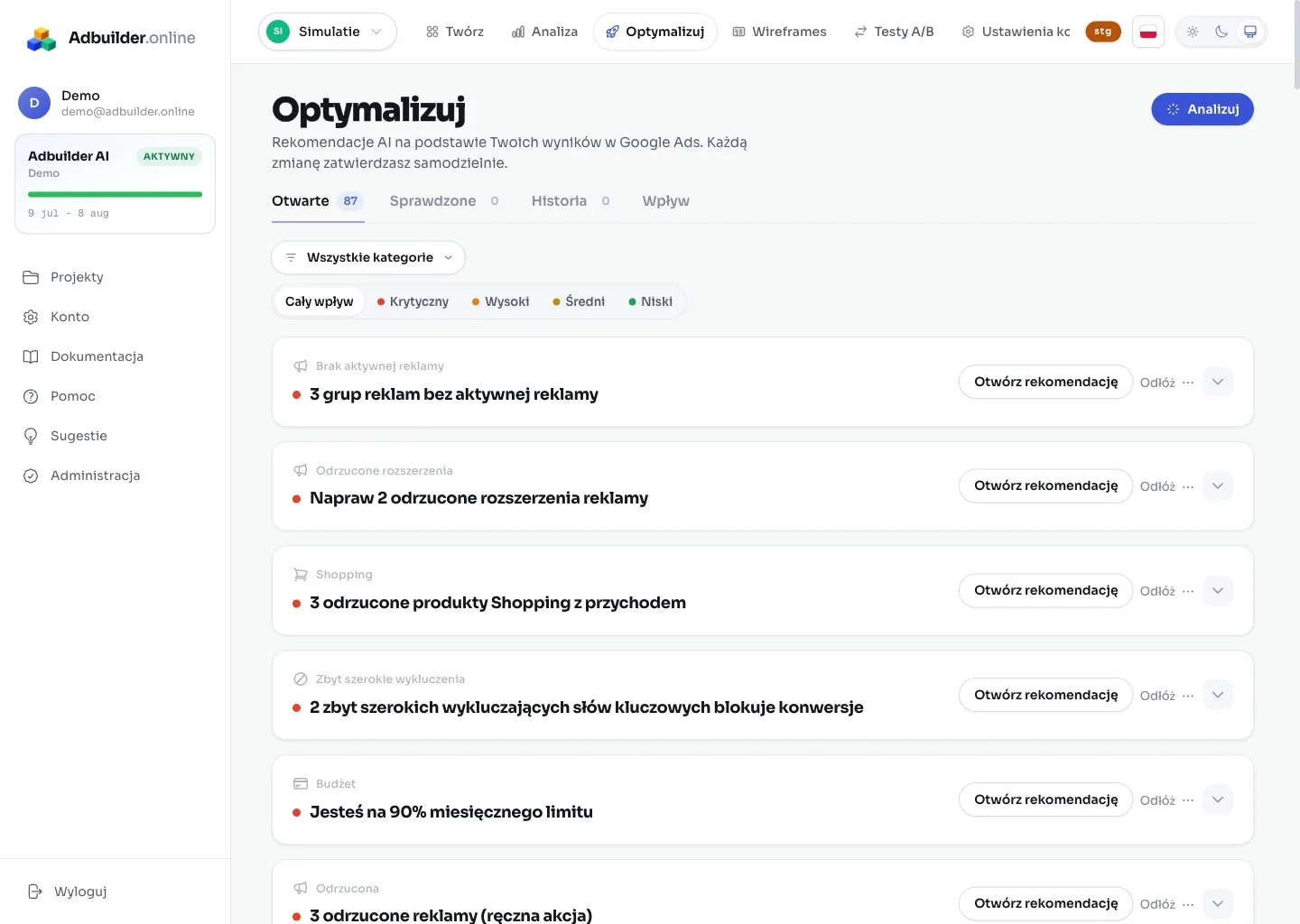Open recommendation for 3 grup reklam
This screenshot has height=924, width=1300.
tap(1045, 382)
